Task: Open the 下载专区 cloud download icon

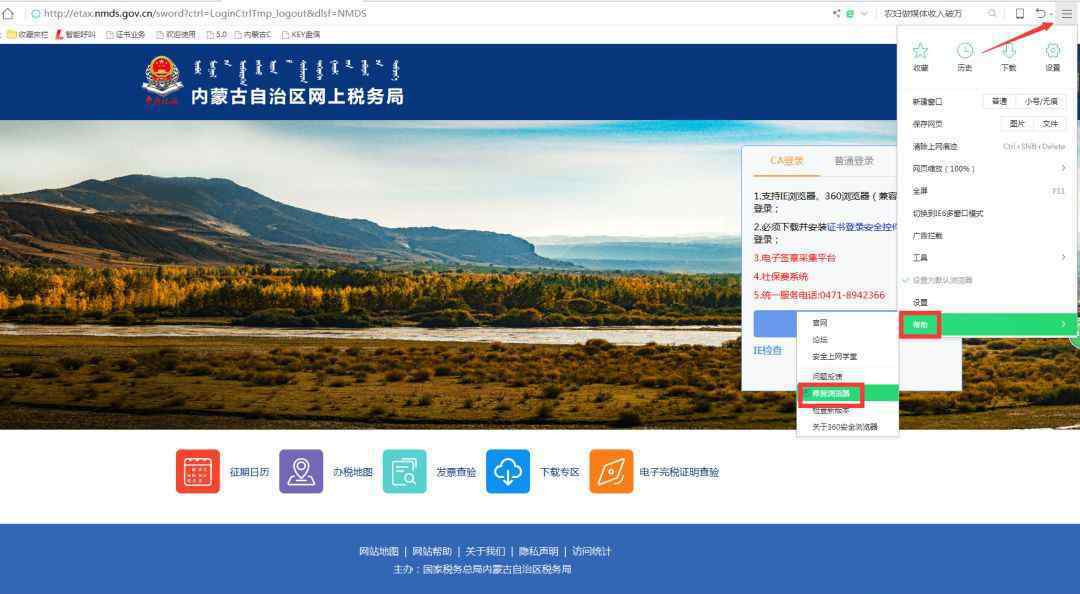Action: [508, 471]
